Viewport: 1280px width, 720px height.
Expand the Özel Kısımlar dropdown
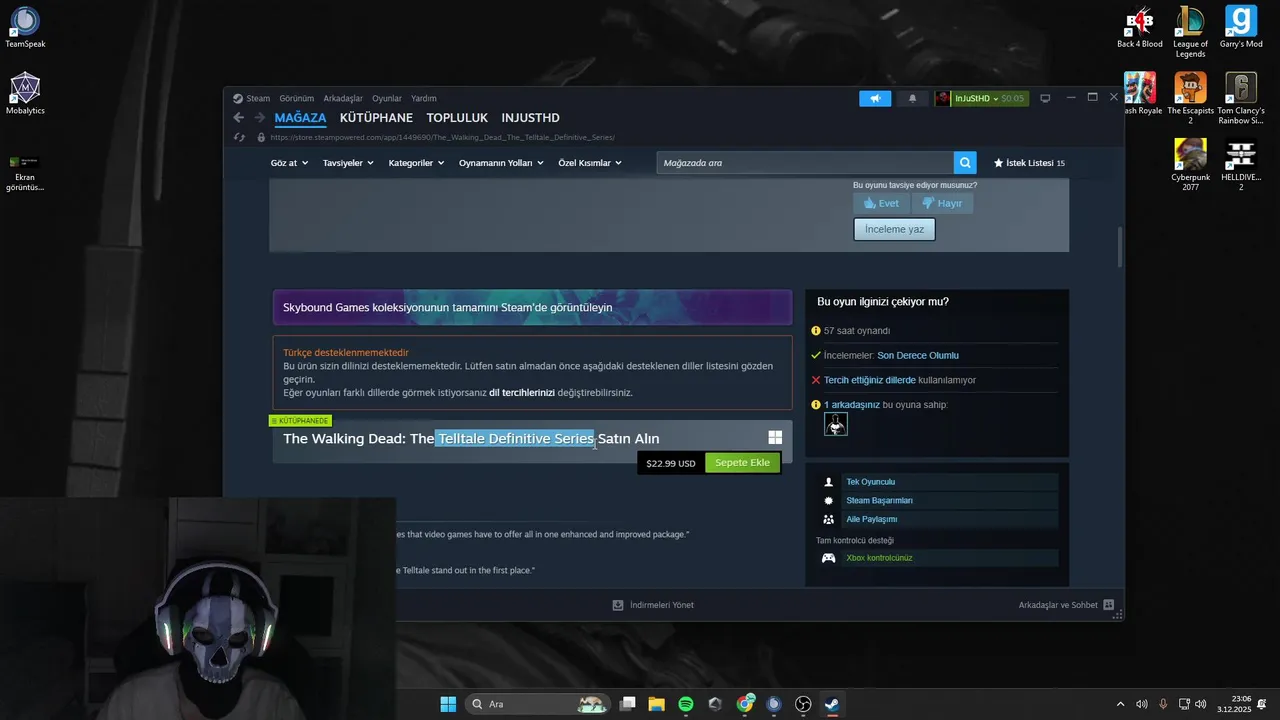point(590,163)
